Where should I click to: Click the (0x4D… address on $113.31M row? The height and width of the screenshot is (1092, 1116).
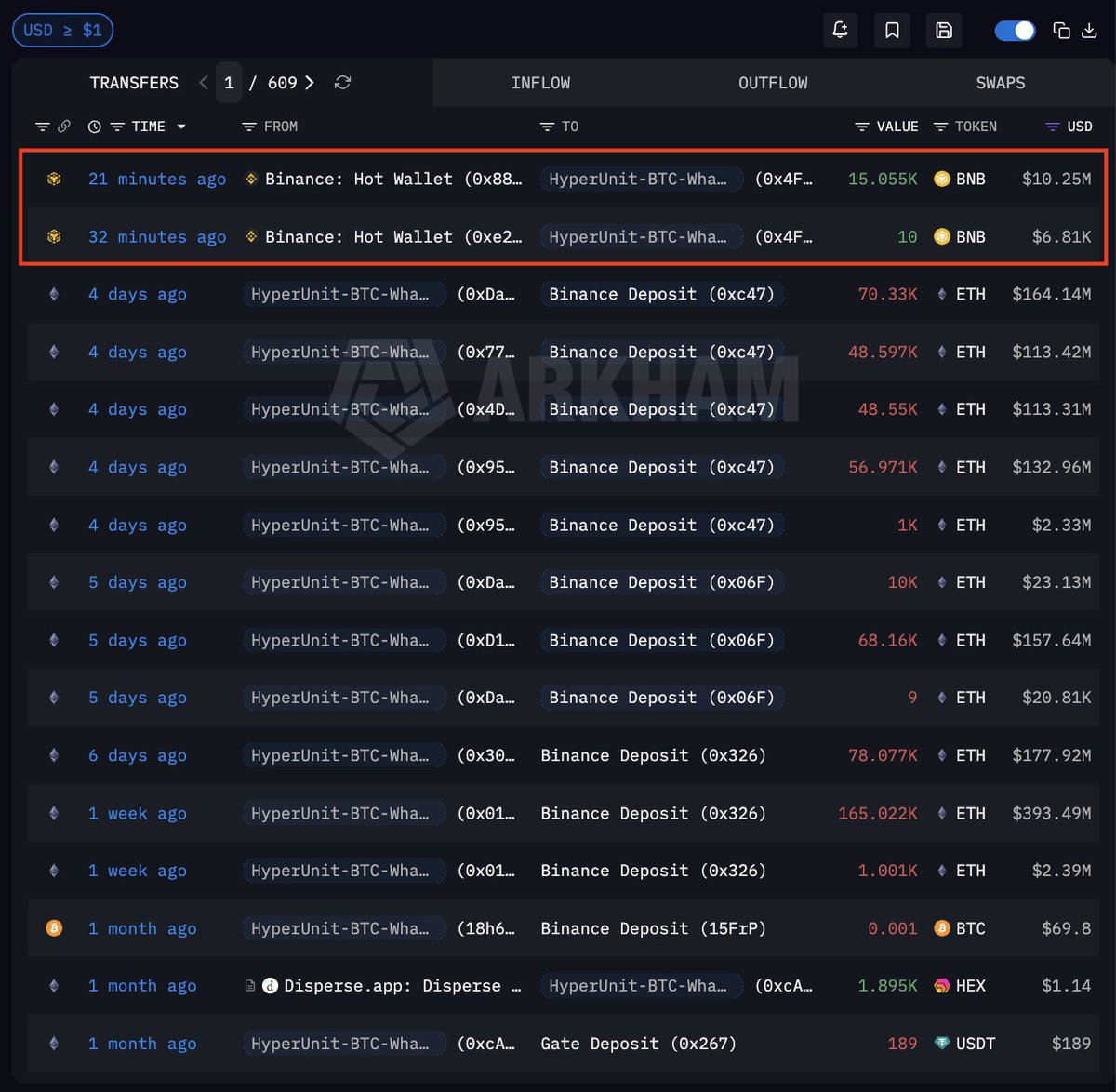point(485,409)
